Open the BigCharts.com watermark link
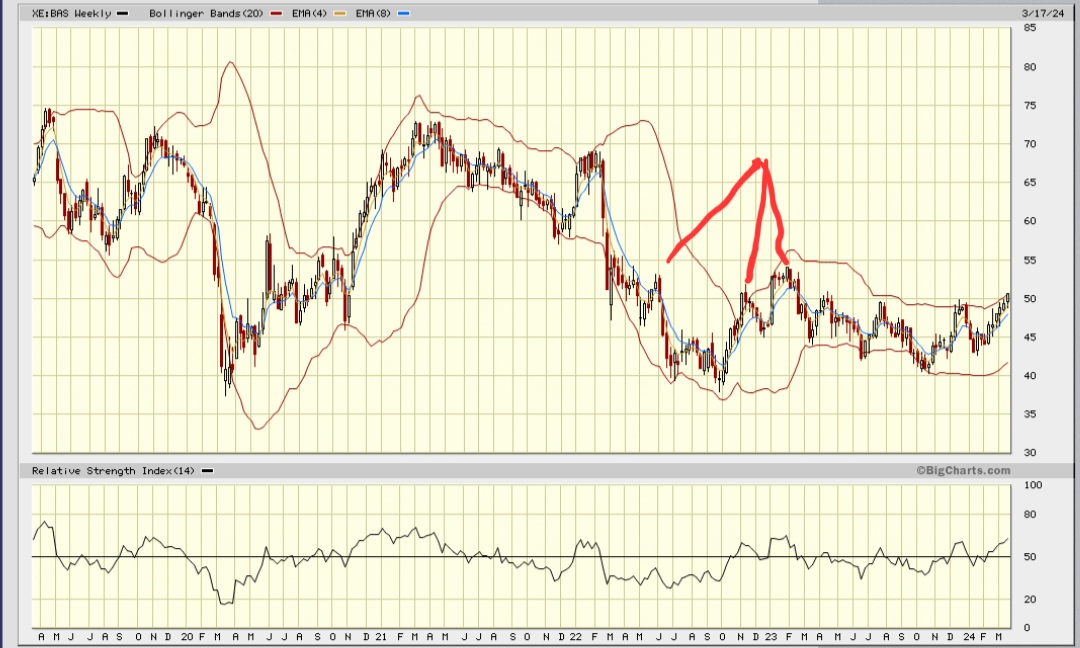The height and width of the screenshot is (648, 1080). point(964,470)
